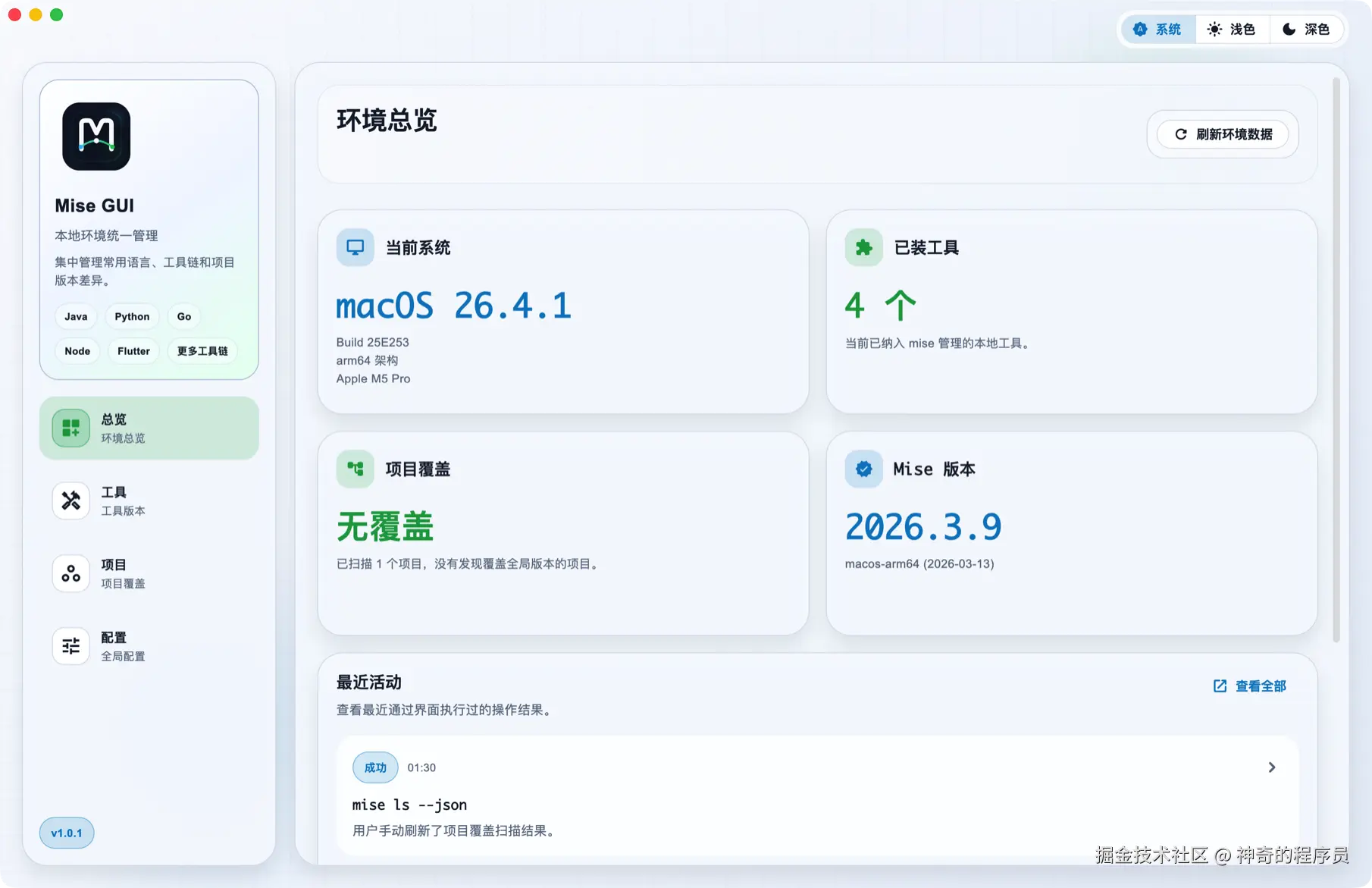Image resolution: width=1372 pixels, height=888 pixels.
Task: Expand the mise ls --json activity entry
Action: 1272,767
